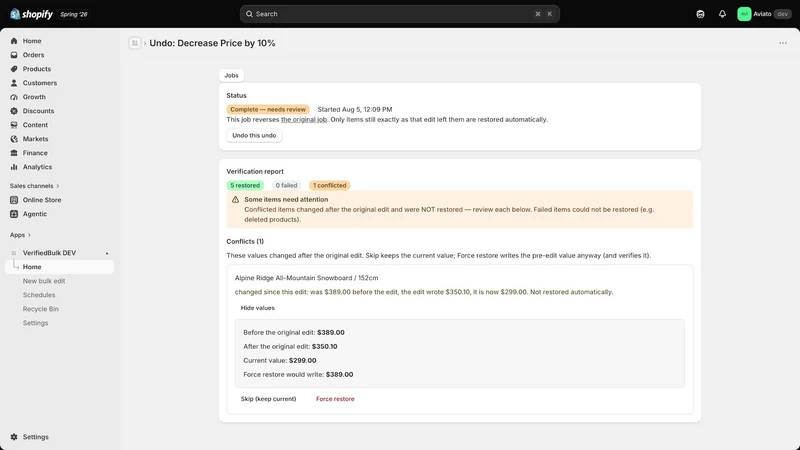
Task: Click the Conflicts (1) heading
Action: pyautogui.click(x=245, y=241)
